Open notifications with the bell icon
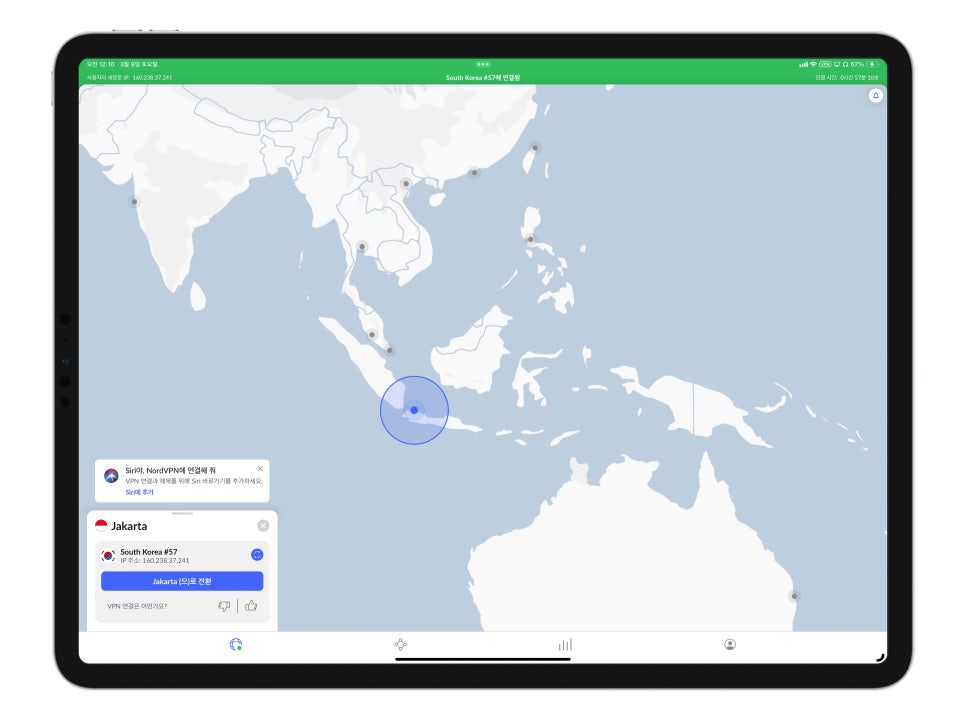Viewport: 966px width, 723px height. point(875,95)
